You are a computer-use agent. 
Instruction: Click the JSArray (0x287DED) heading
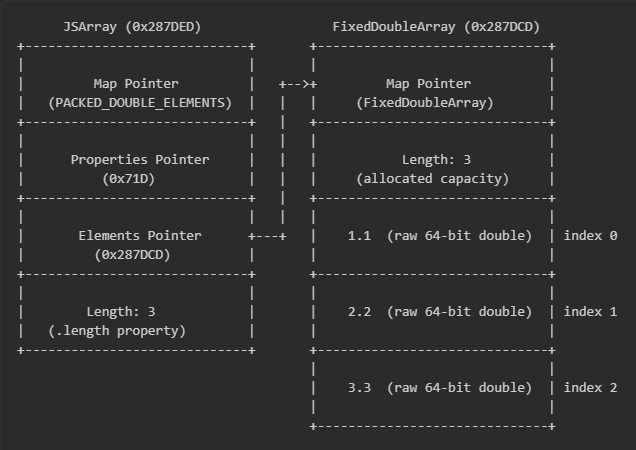pyautogui.click(x=135, y=26)
